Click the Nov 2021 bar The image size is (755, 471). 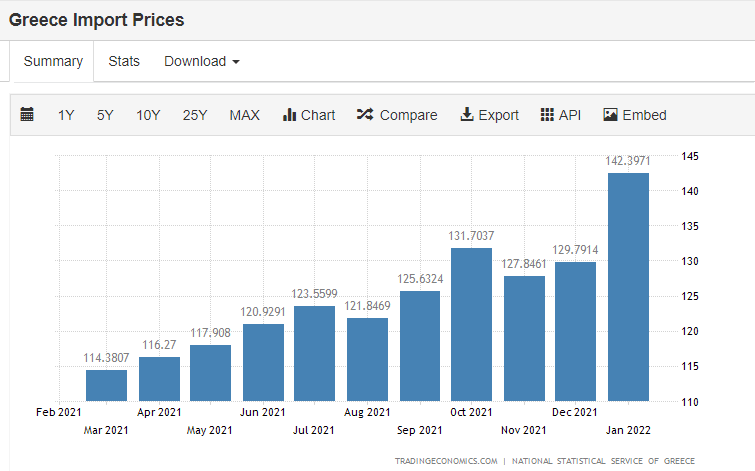click(524, 339)
